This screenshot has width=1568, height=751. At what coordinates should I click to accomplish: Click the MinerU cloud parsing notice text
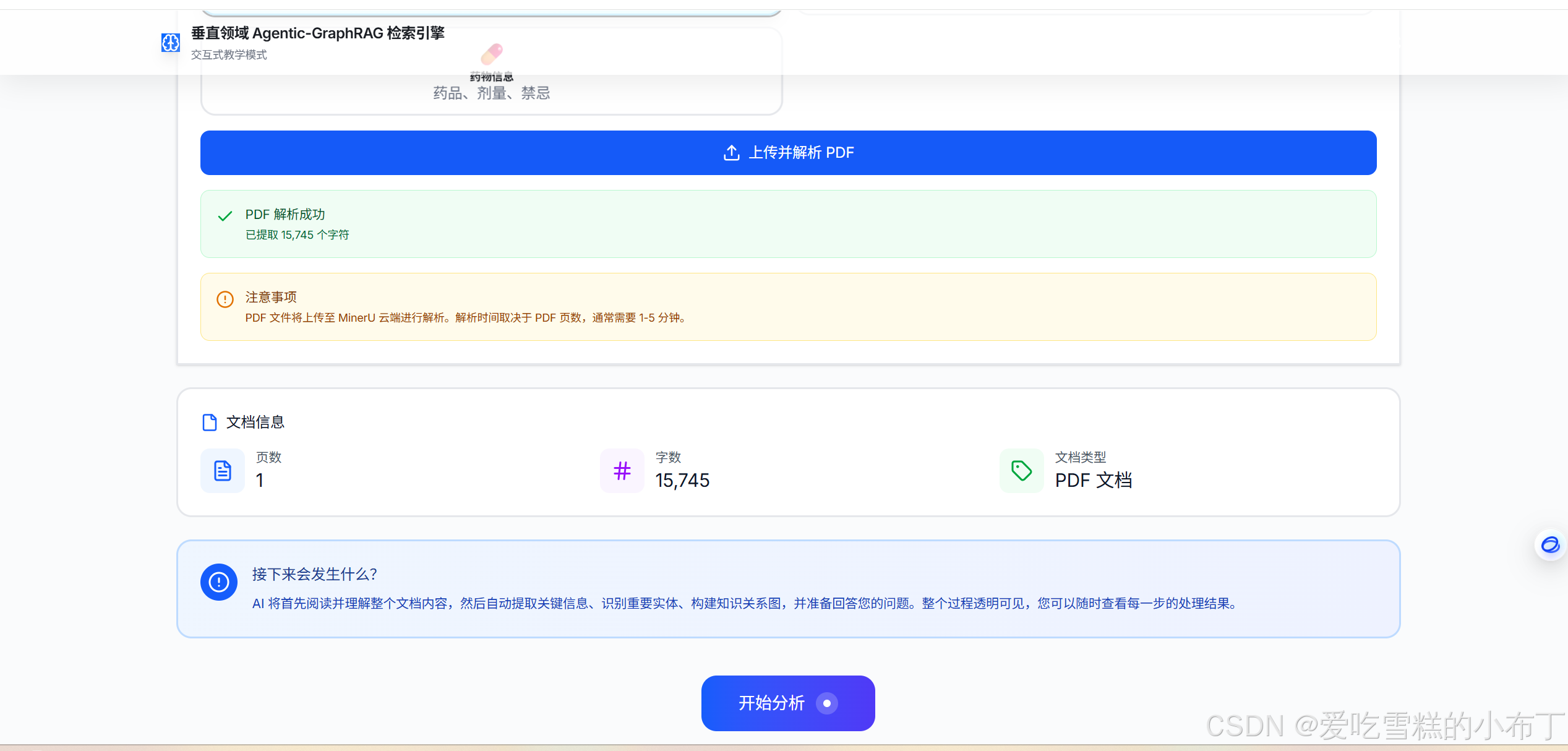tap(466, 318)
